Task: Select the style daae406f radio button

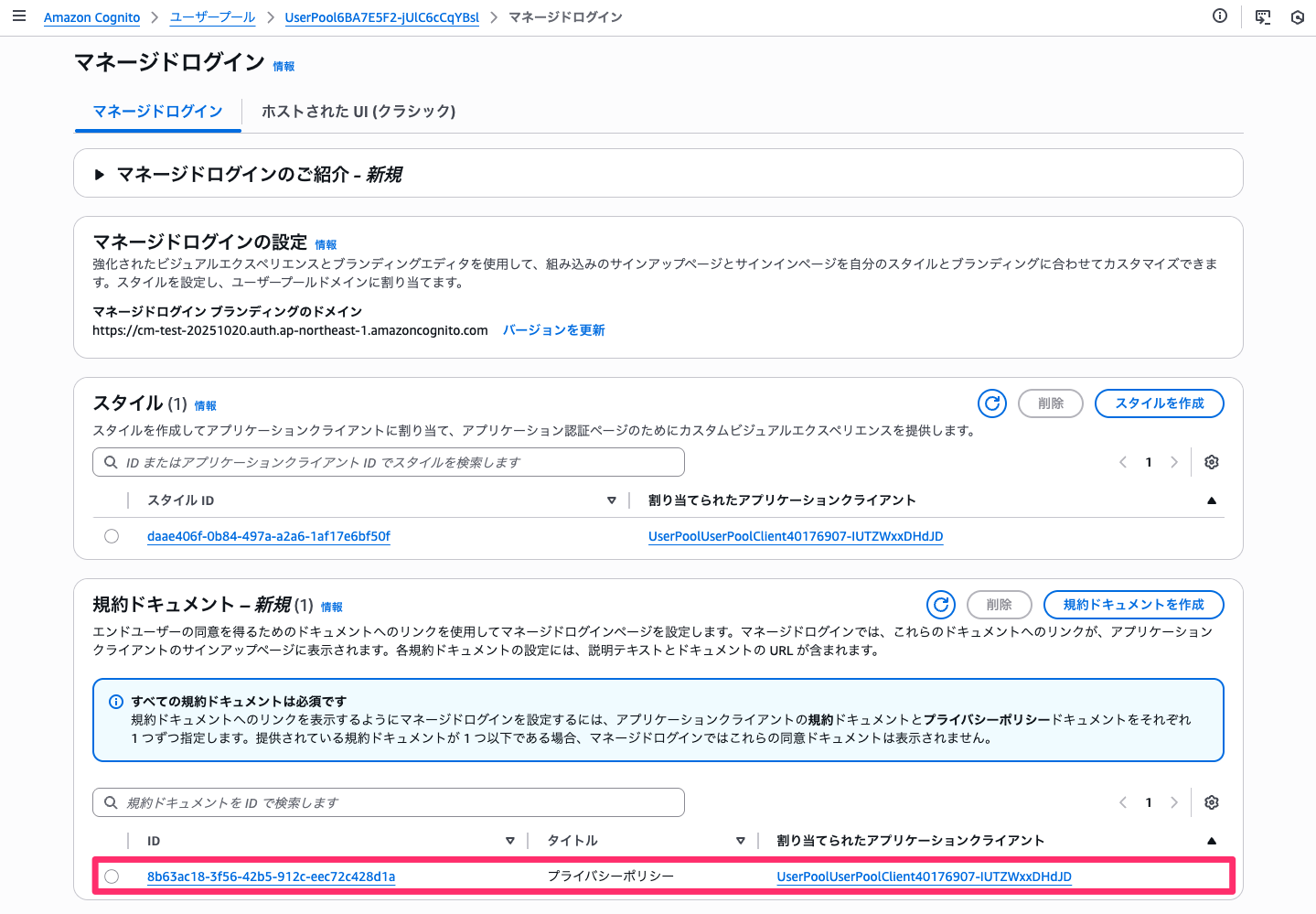Action: 112,536
